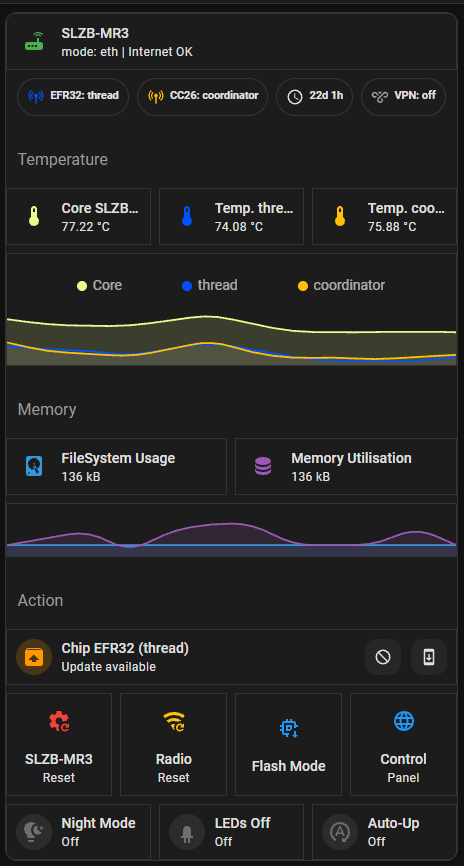Click the 22d 1h uptime chip
464x866 pixels.
[314, 97]
